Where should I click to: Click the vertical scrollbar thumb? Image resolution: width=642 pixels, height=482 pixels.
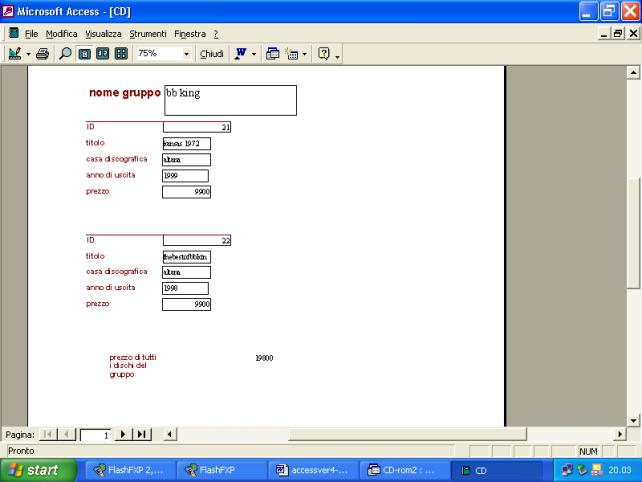[x=633, y=233]
